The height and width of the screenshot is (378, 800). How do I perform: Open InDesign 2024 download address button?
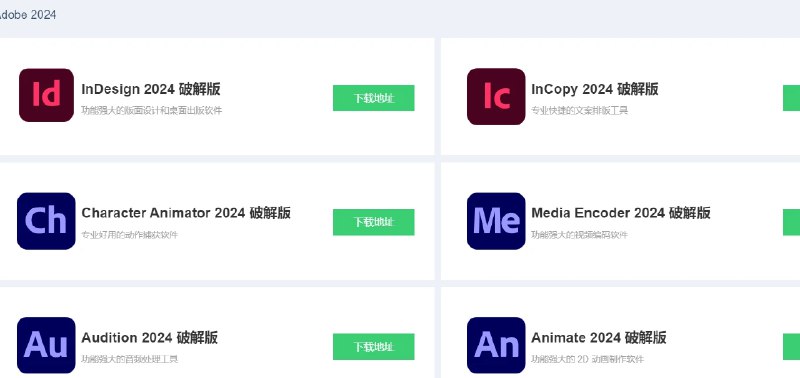[x=373, y=98]
